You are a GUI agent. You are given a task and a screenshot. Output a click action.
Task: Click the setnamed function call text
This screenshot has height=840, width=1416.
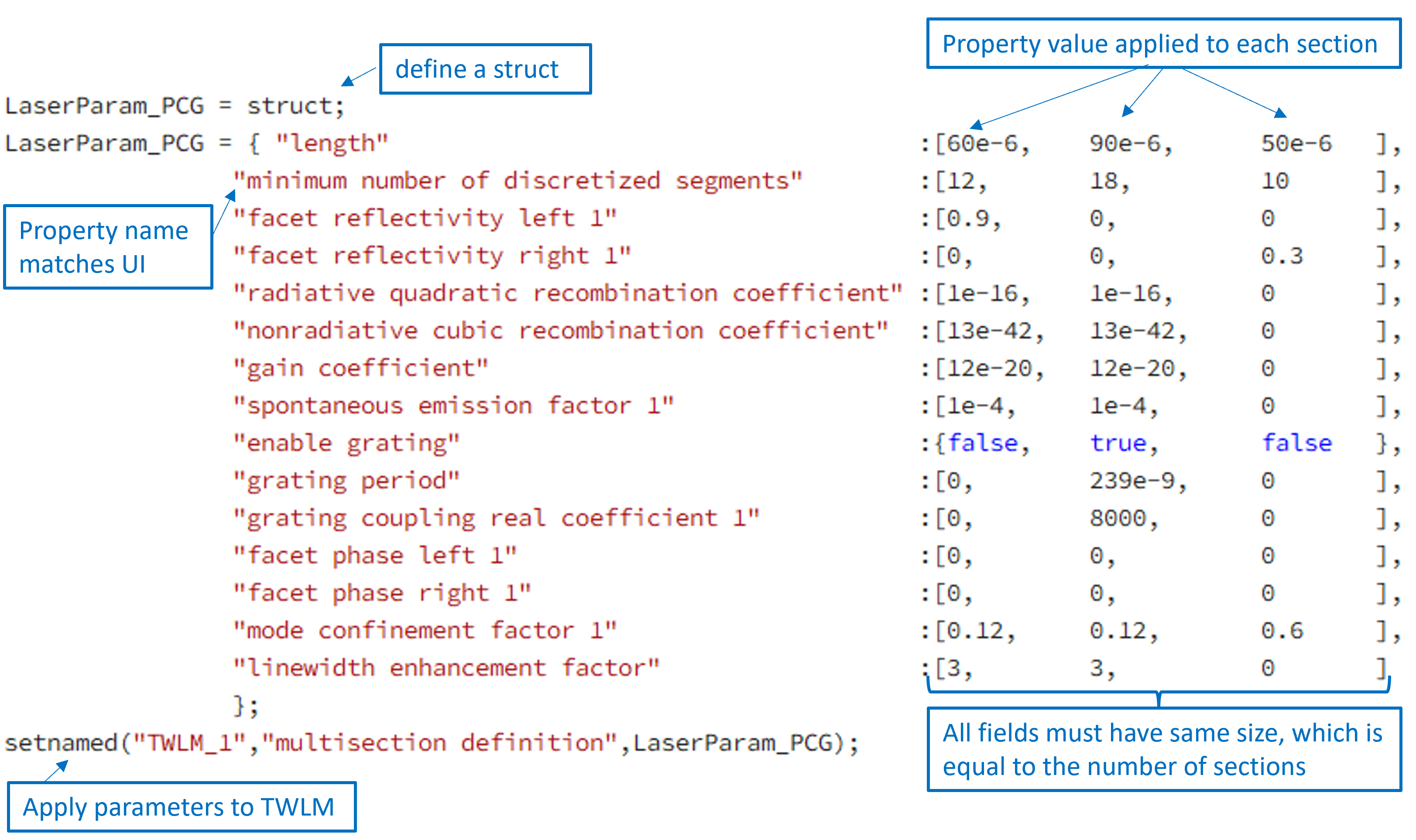pos(61,743)
